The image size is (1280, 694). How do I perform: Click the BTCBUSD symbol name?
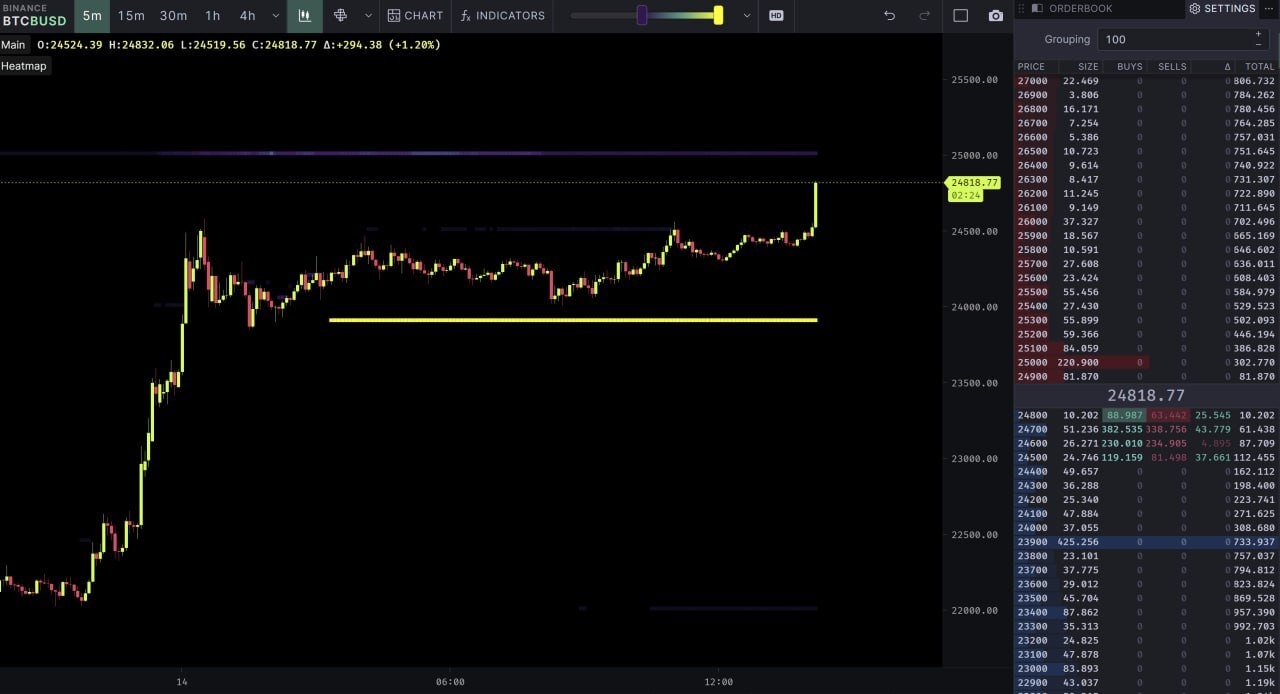tap(33, 18)
